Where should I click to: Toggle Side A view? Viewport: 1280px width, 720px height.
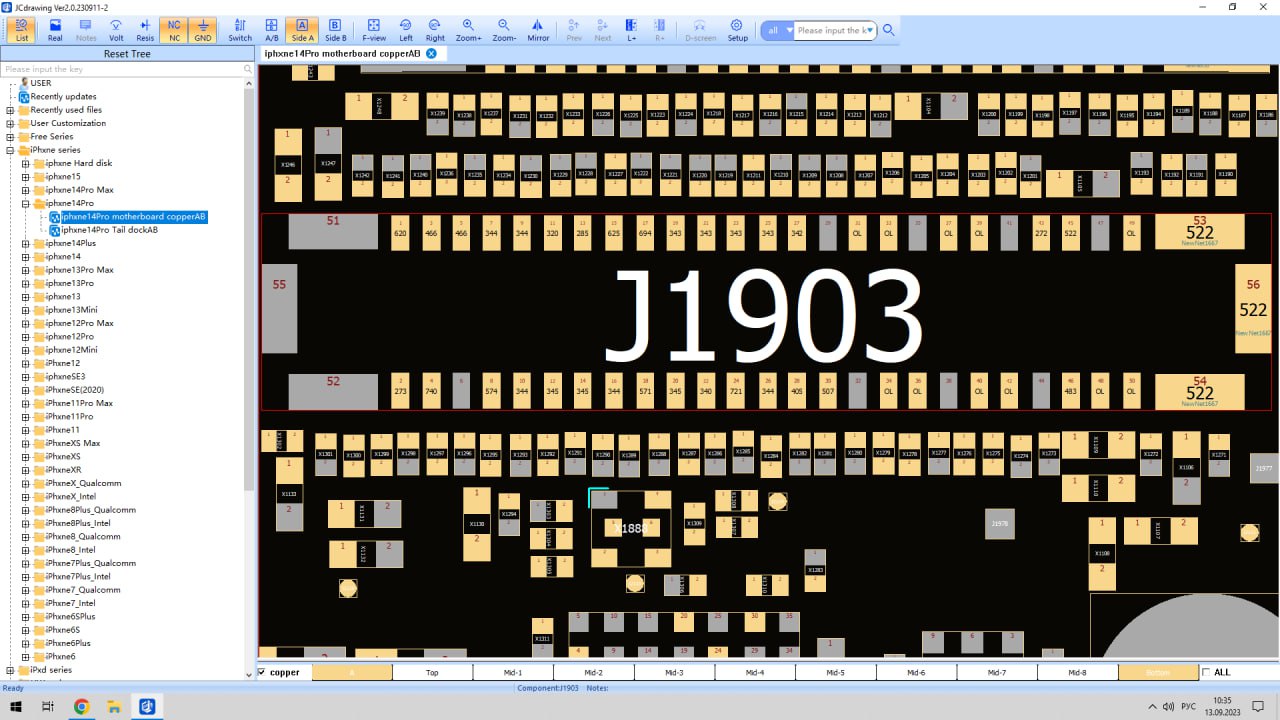pos(303,29)
